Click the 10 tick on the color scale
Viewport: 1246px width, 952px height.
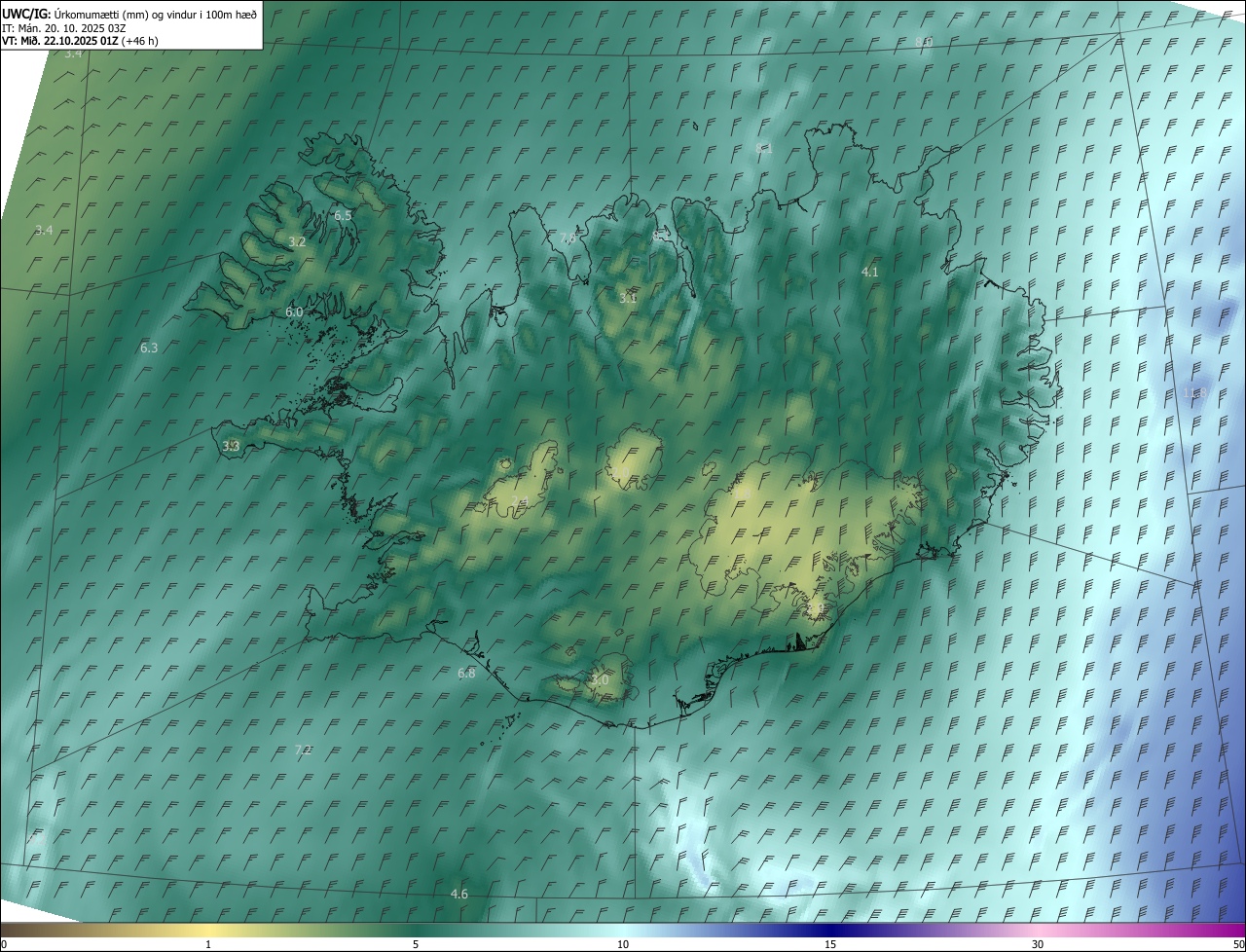click(x=623, y=944)
